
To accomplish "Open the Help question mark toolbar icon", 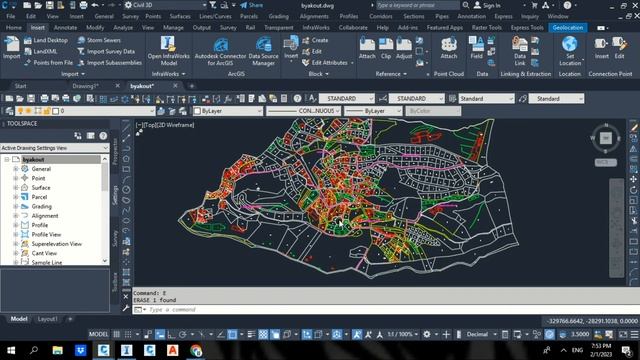I will (298, 99).
